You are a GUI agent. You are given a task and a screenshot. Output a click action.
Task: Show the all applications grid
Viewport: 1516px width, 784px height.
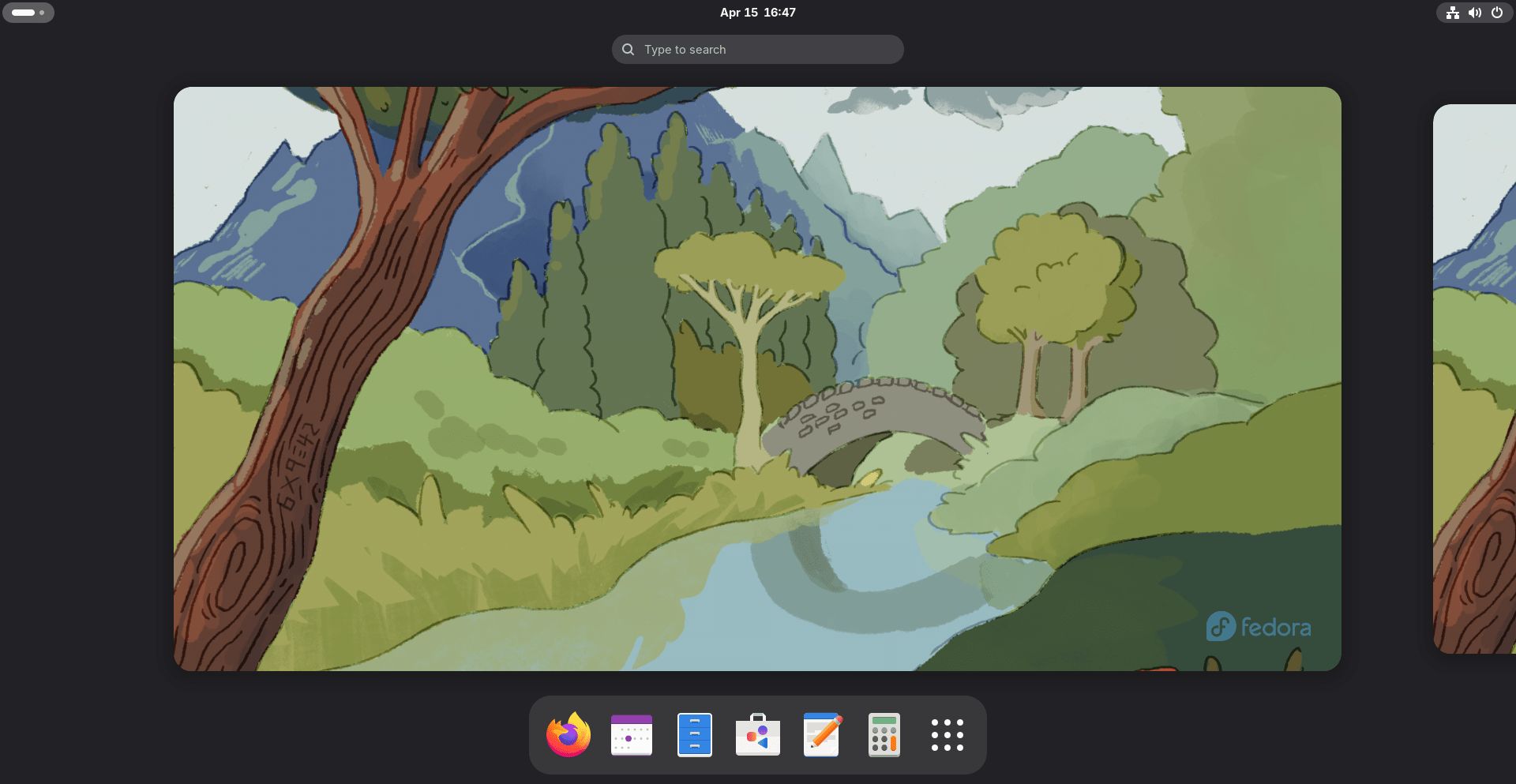(947, 734)
